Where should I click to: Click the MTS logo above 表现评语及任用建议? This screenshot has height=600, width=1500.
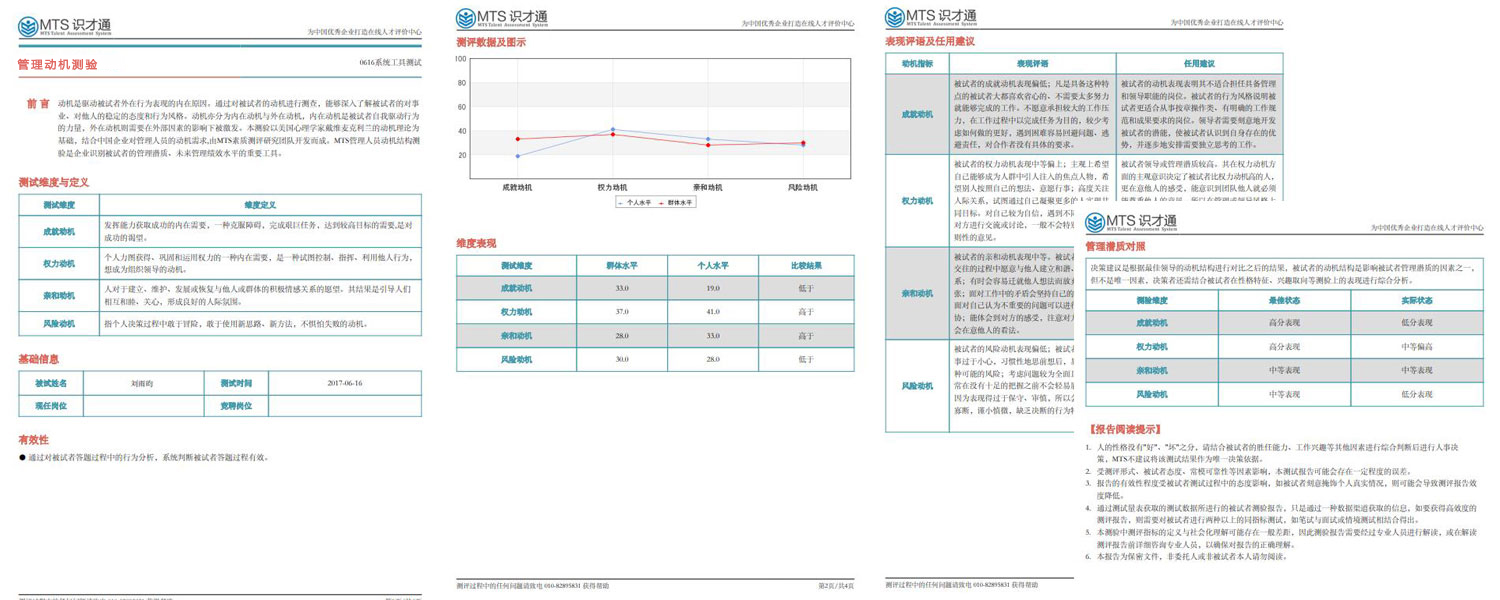coord(932,17)
